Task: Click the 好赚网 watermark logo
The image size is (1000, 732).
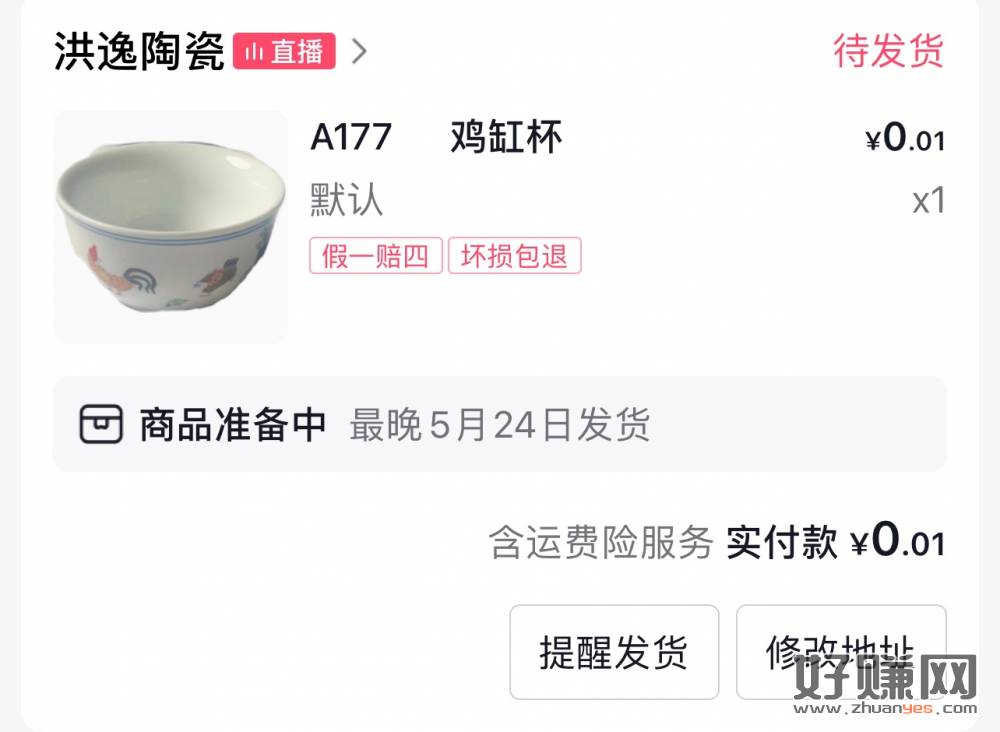Action: (885, 677)
